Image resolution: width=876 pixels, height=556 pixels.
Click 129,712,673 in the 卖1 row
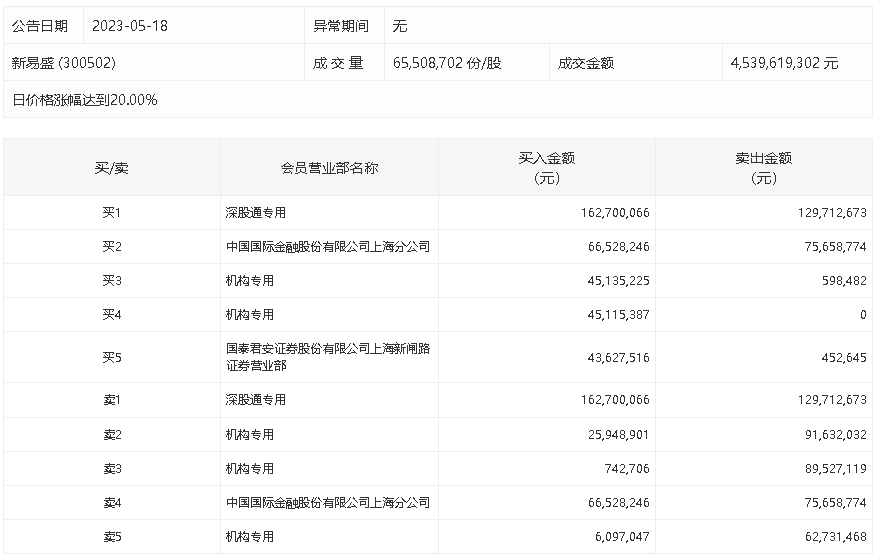[x=832, y=400]
